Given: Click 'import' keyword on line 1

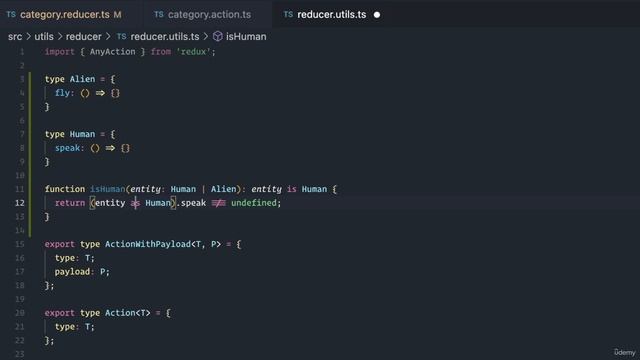Looking at the screenshot, I should [60, 52].
